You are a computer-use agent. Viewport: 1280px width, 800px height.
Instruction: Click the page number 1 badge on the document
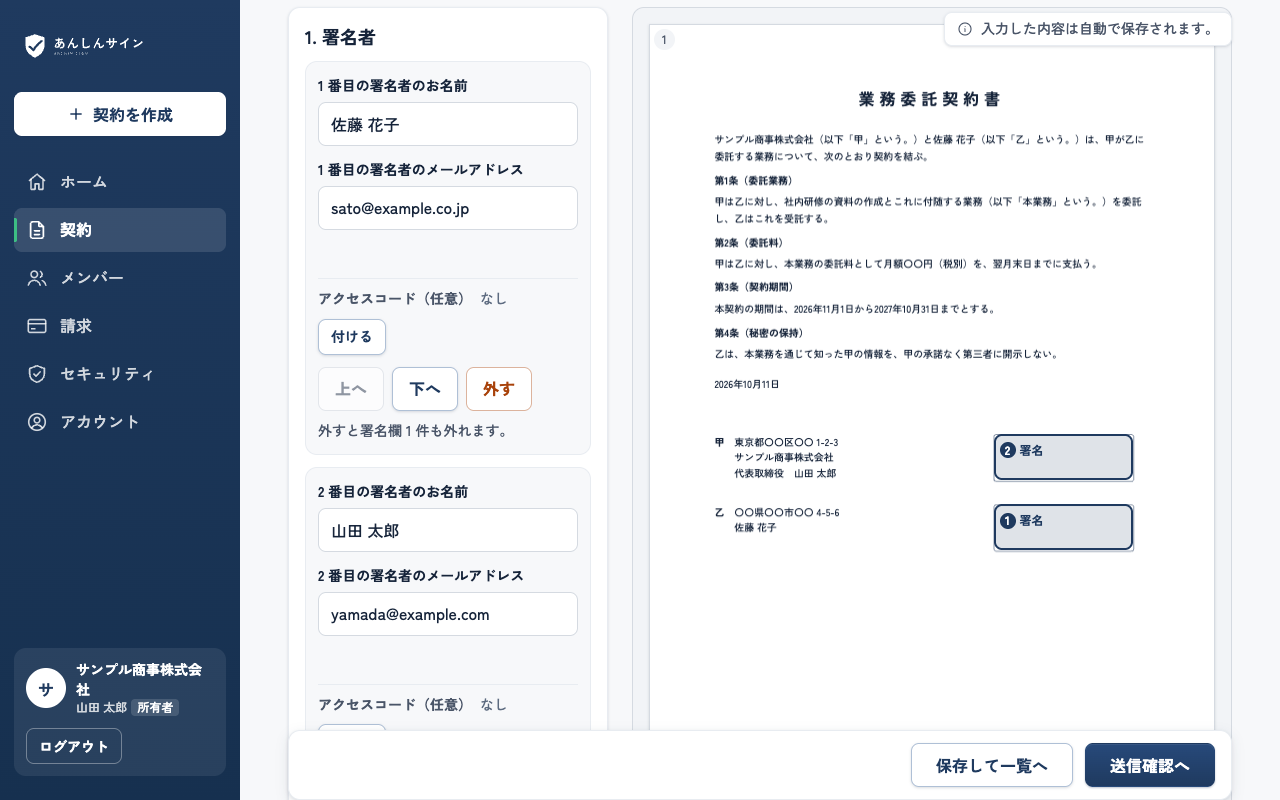(x=664, y=40)
